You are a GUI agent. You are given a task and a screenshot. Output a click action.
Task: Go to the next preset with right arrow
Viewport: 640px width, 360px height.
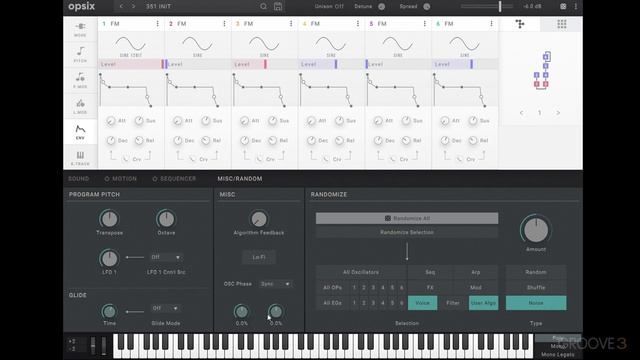pos(133,7)
